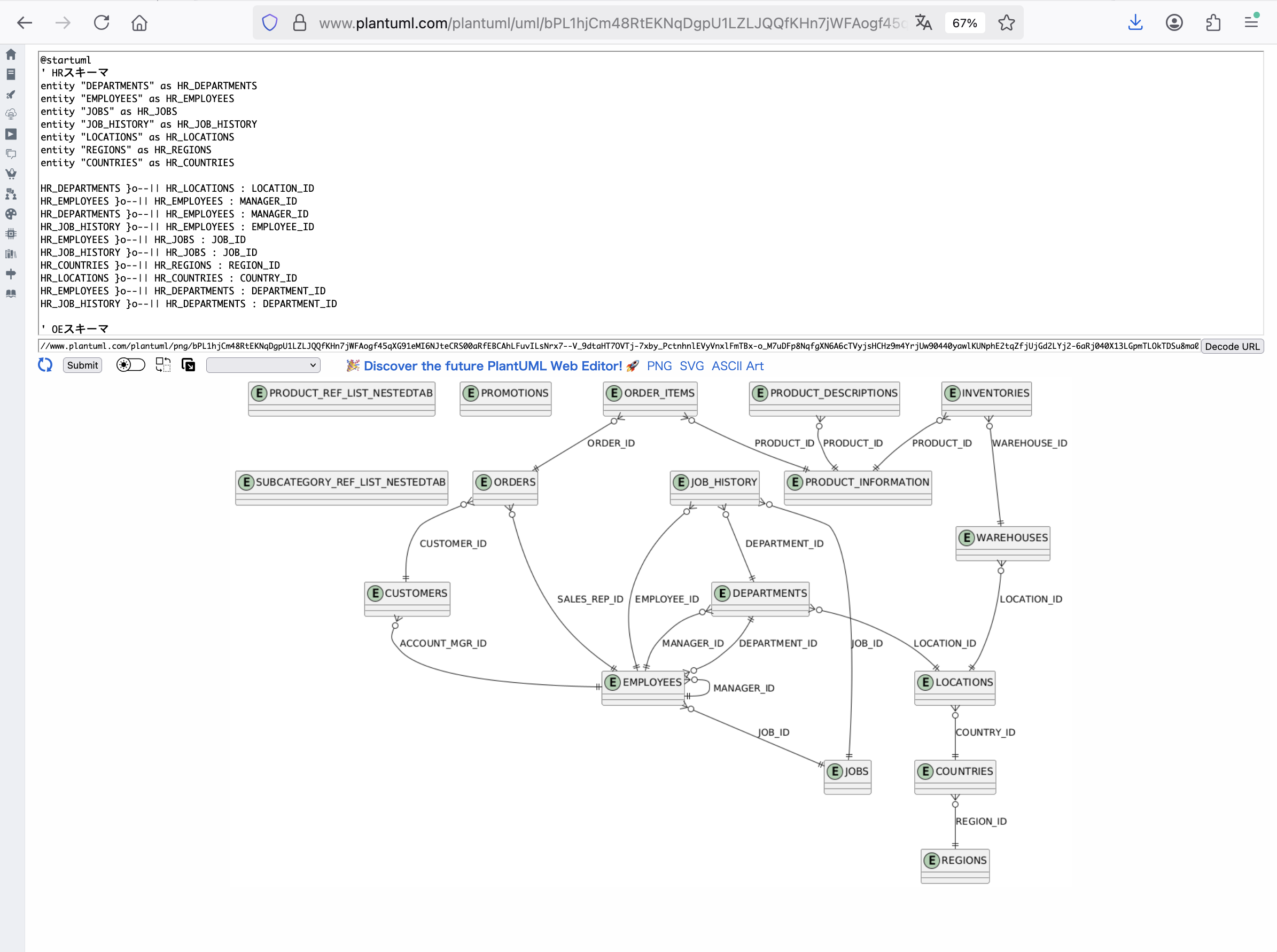Viewport: 1277px width, 952px height.
Task: Click the rocket icon in the sidebar
Action: point(11,94)
